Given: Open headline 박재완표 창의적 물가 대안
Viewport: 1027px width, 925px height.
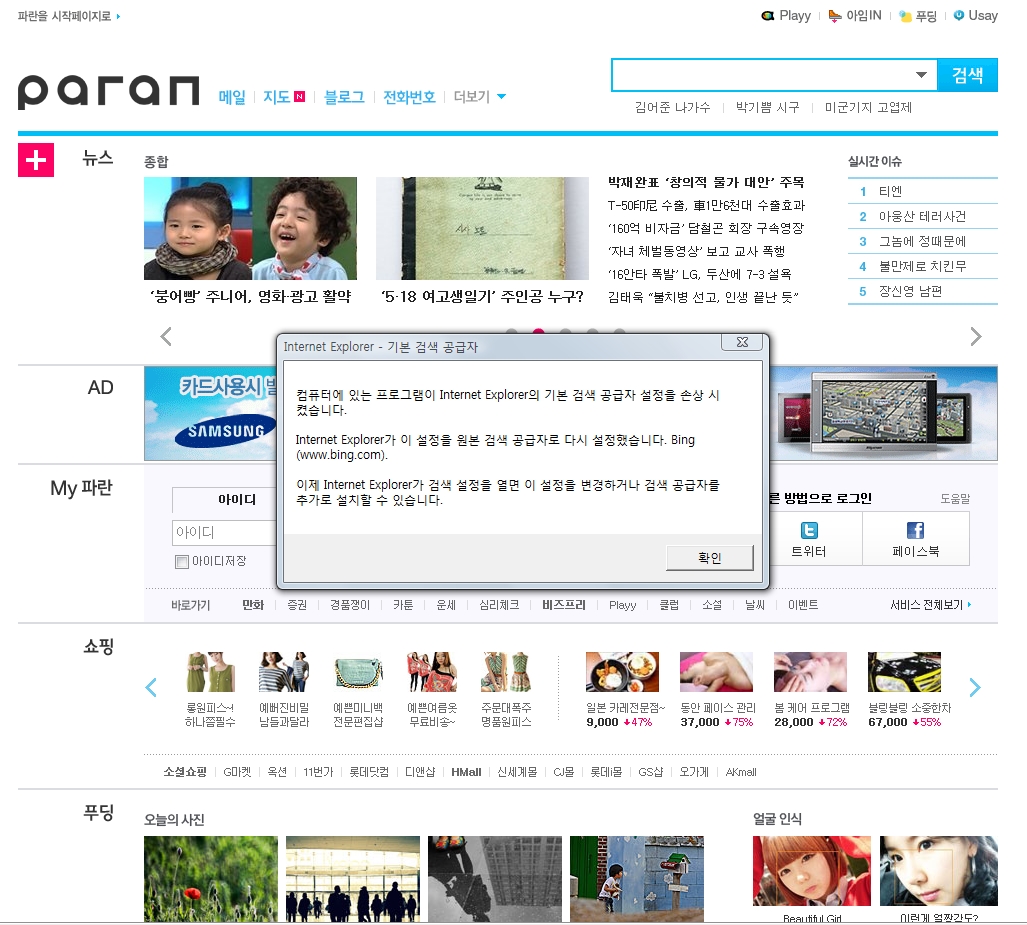Looking at the screenshot, I should pyautogui.click(x=706, y=182).
